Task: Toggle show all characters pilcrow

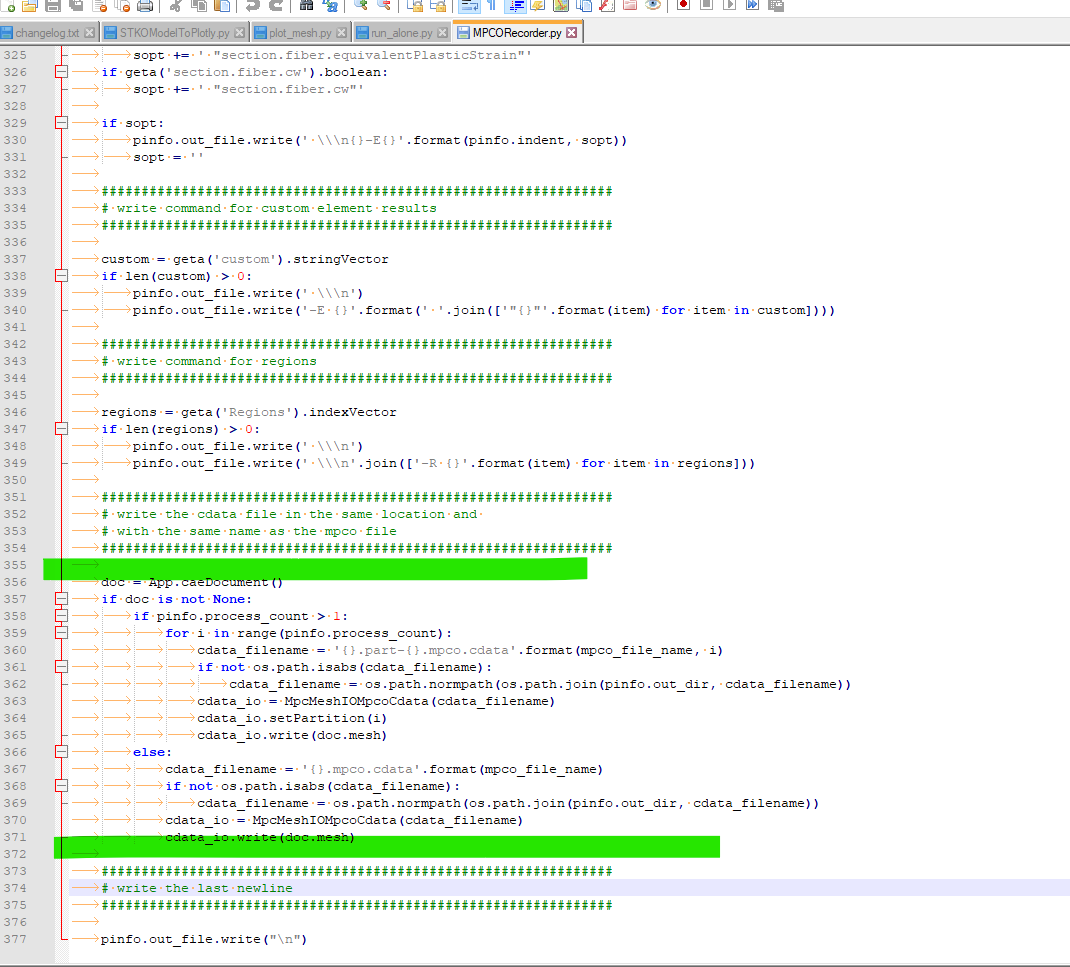Action: point(491,5)
